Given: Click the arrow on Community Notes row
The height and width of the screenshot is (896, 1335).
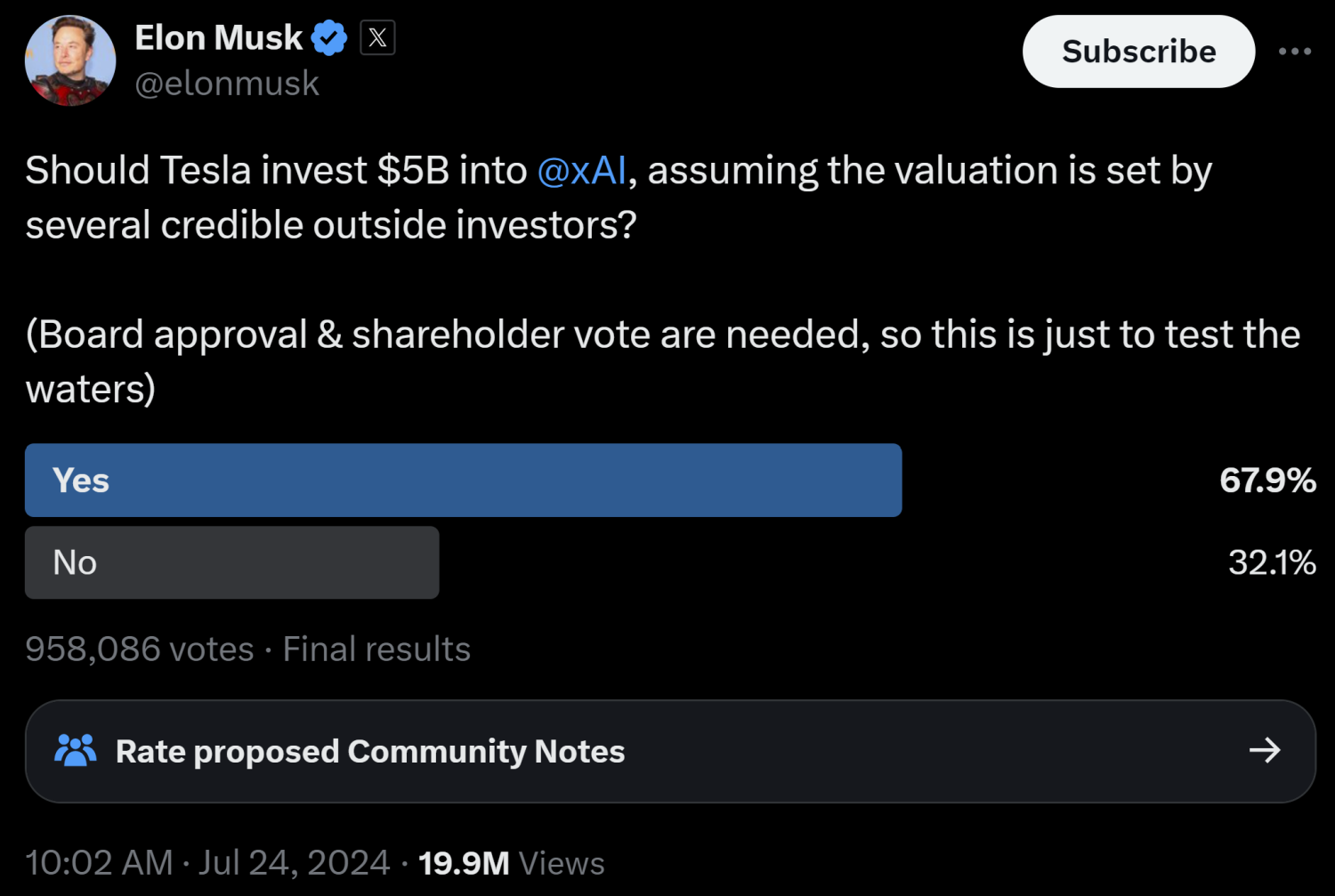Looking at the screenshot, I should click(x=1264, y=750).
